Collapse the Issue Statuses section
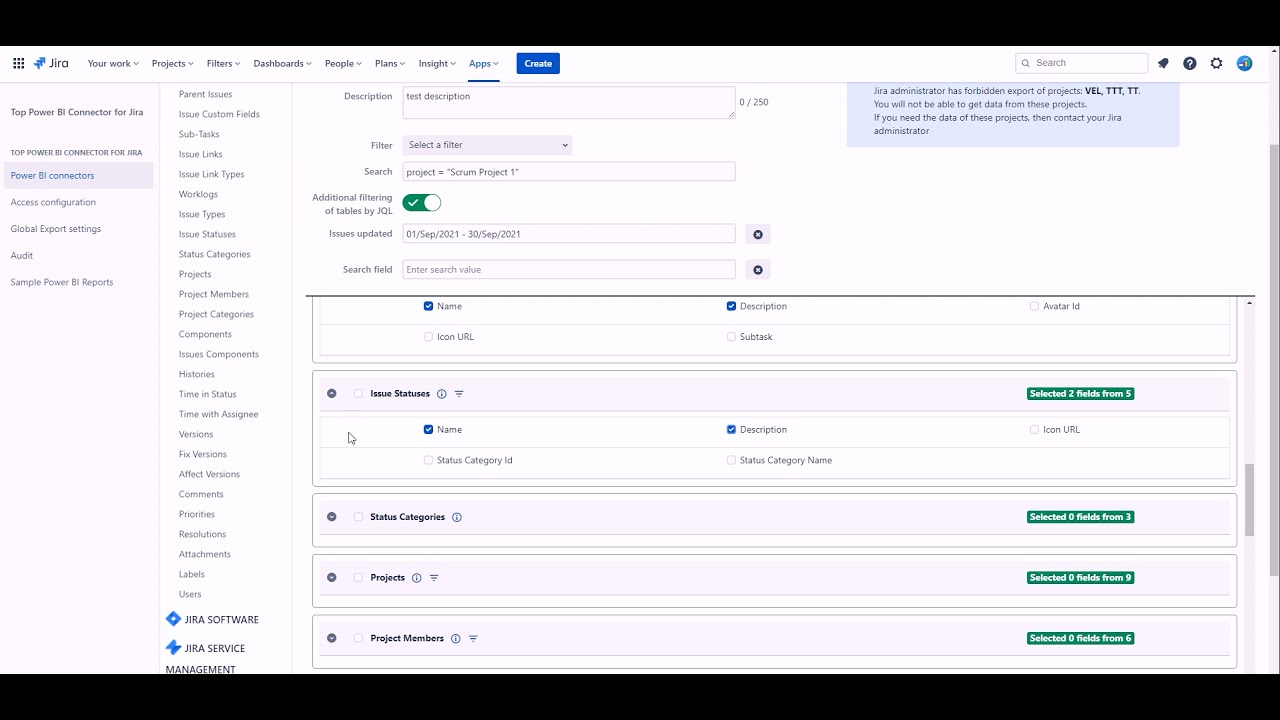This screenshot has height=720, width=1280. (x=332, y=394)
